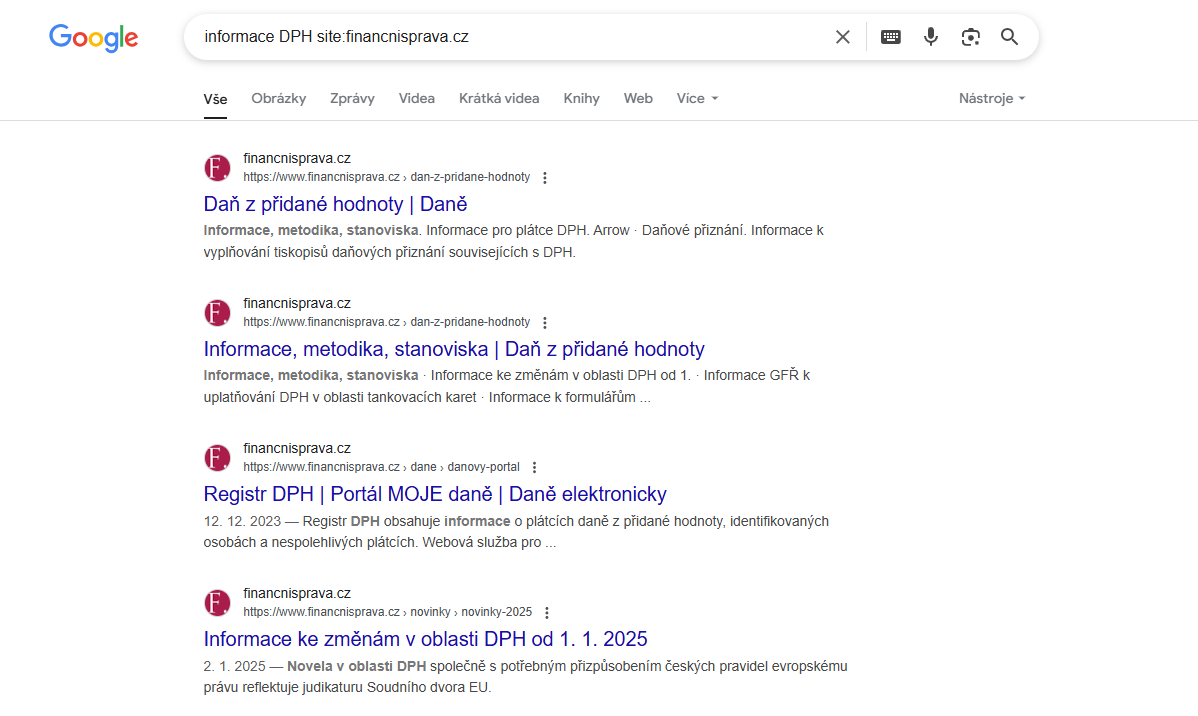Expand the Více dropdown
Screen dimensions: 1198x716
tap(697, 98)
